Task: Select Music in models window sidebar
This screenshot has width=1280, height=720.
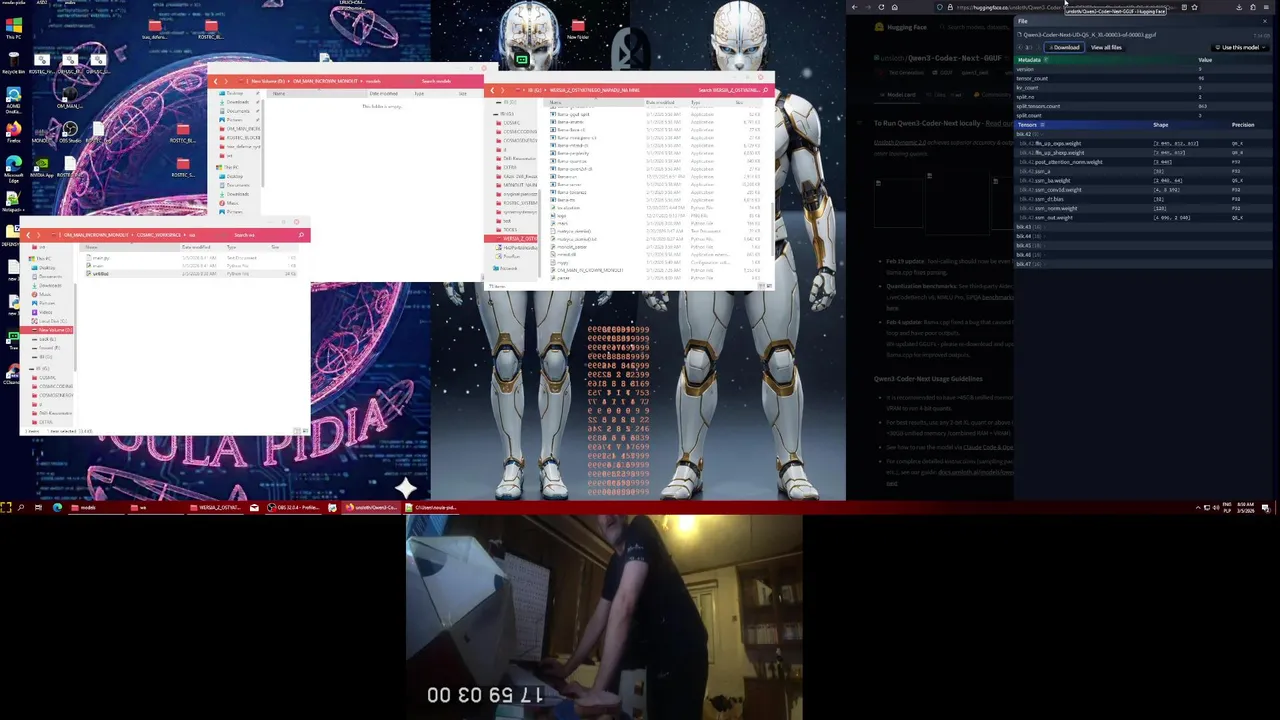Action: (x=229, y=203)
